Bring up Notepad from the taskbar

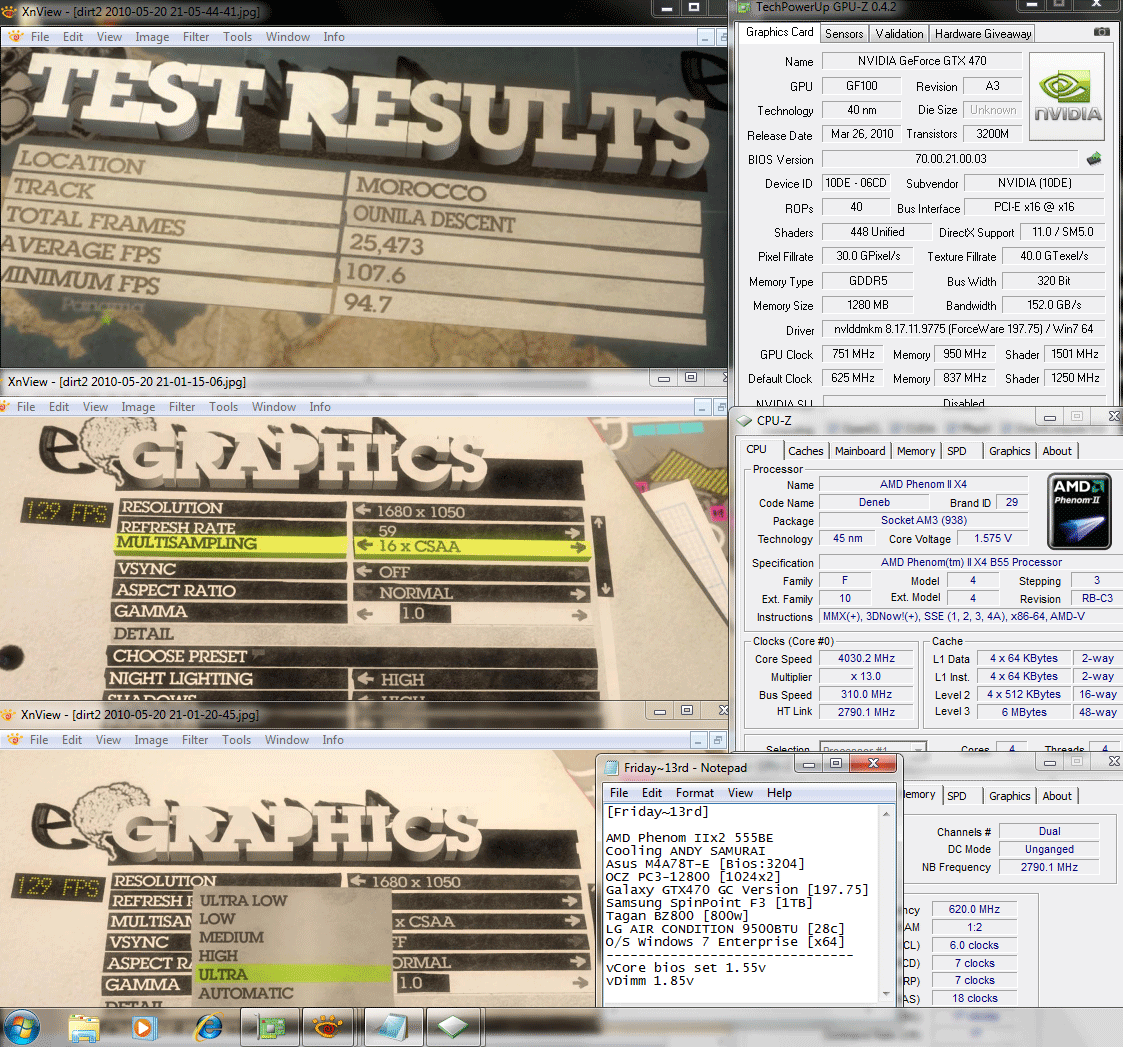(393, 1028)
